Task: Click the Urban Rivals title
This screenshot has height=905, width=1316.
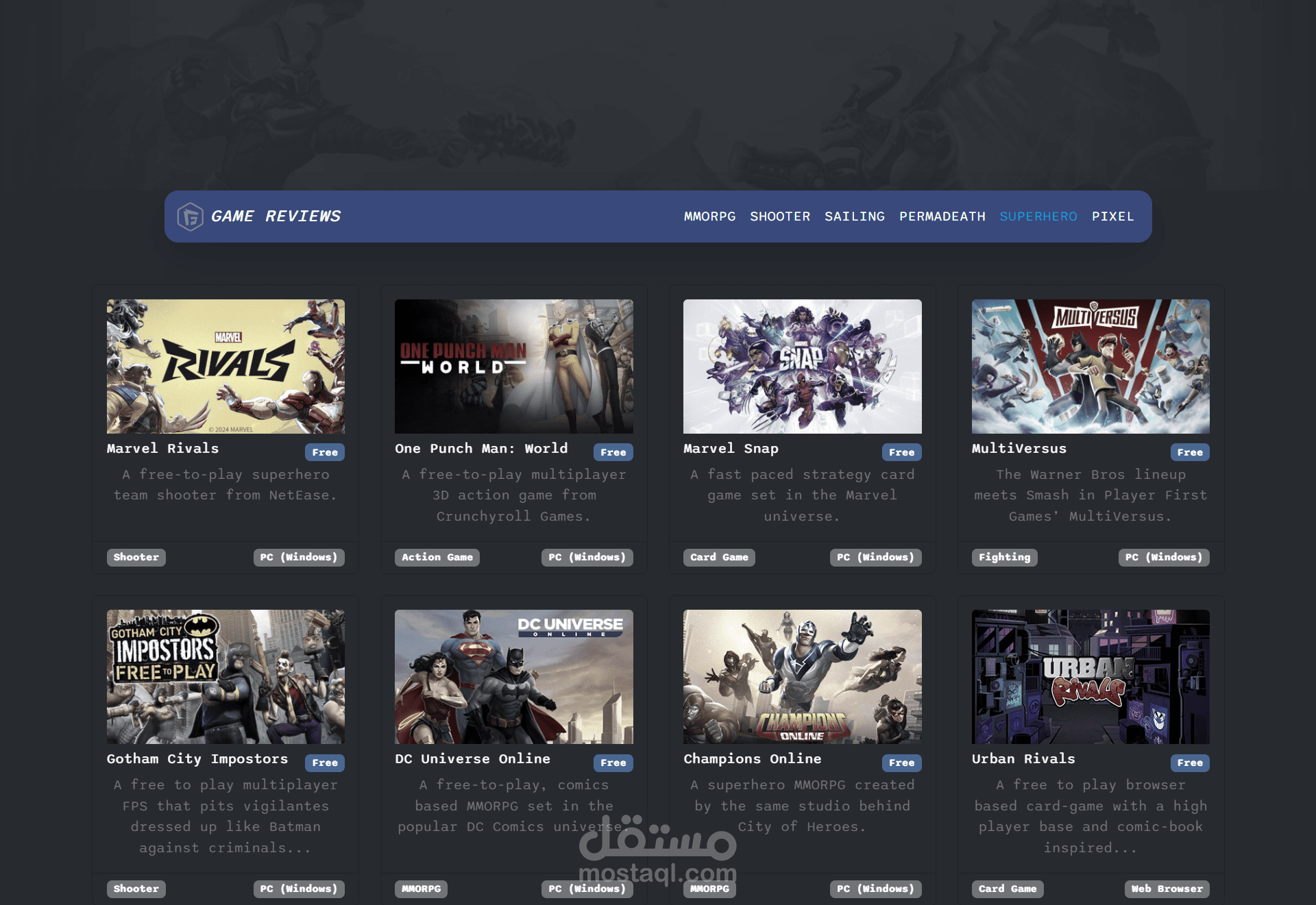Action: click(1023, 759)
